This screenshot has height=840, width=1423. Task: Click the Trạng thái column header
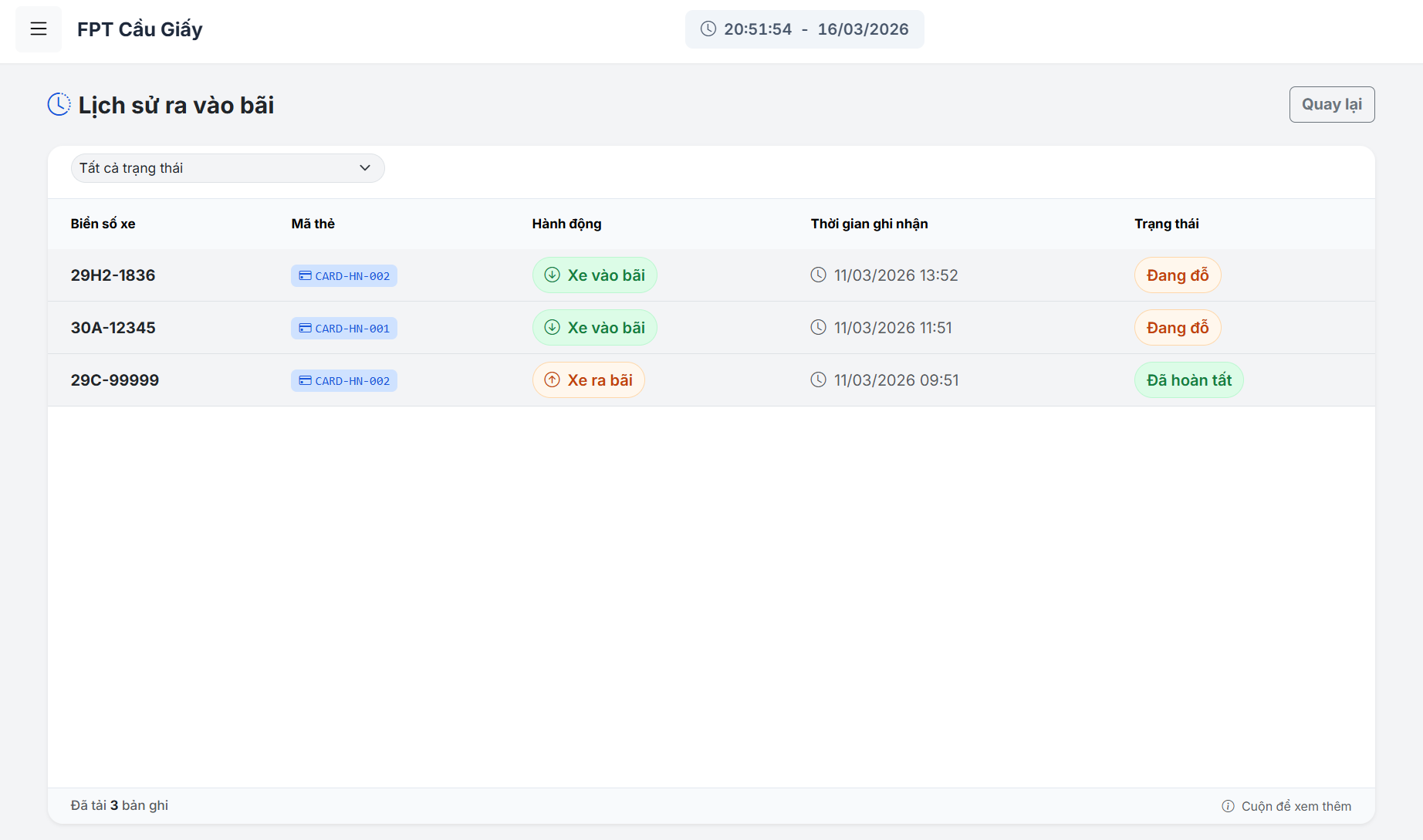pyautogui.click(x=1166, y=224)
